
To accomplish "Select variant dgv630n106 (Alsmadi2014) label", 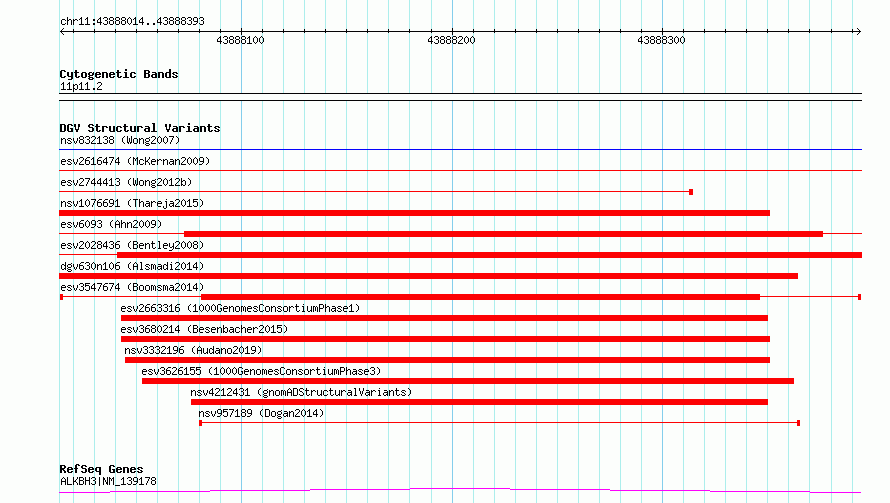I will point(132,266).
